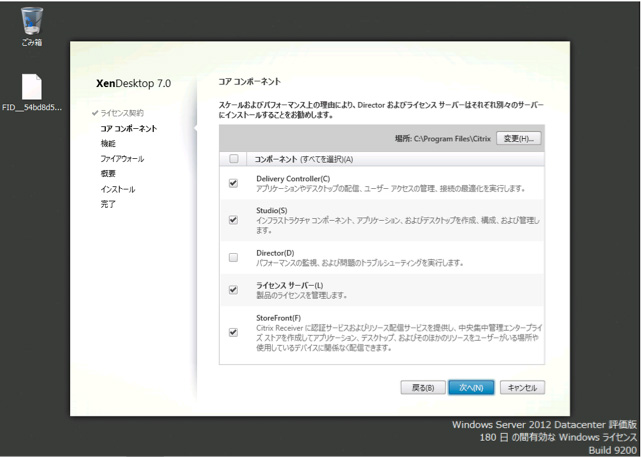Viewport: 641px width, 457px height.
Task: Select the FID__54bd8d5 file icon on desktop
Action: coord(32,92)
